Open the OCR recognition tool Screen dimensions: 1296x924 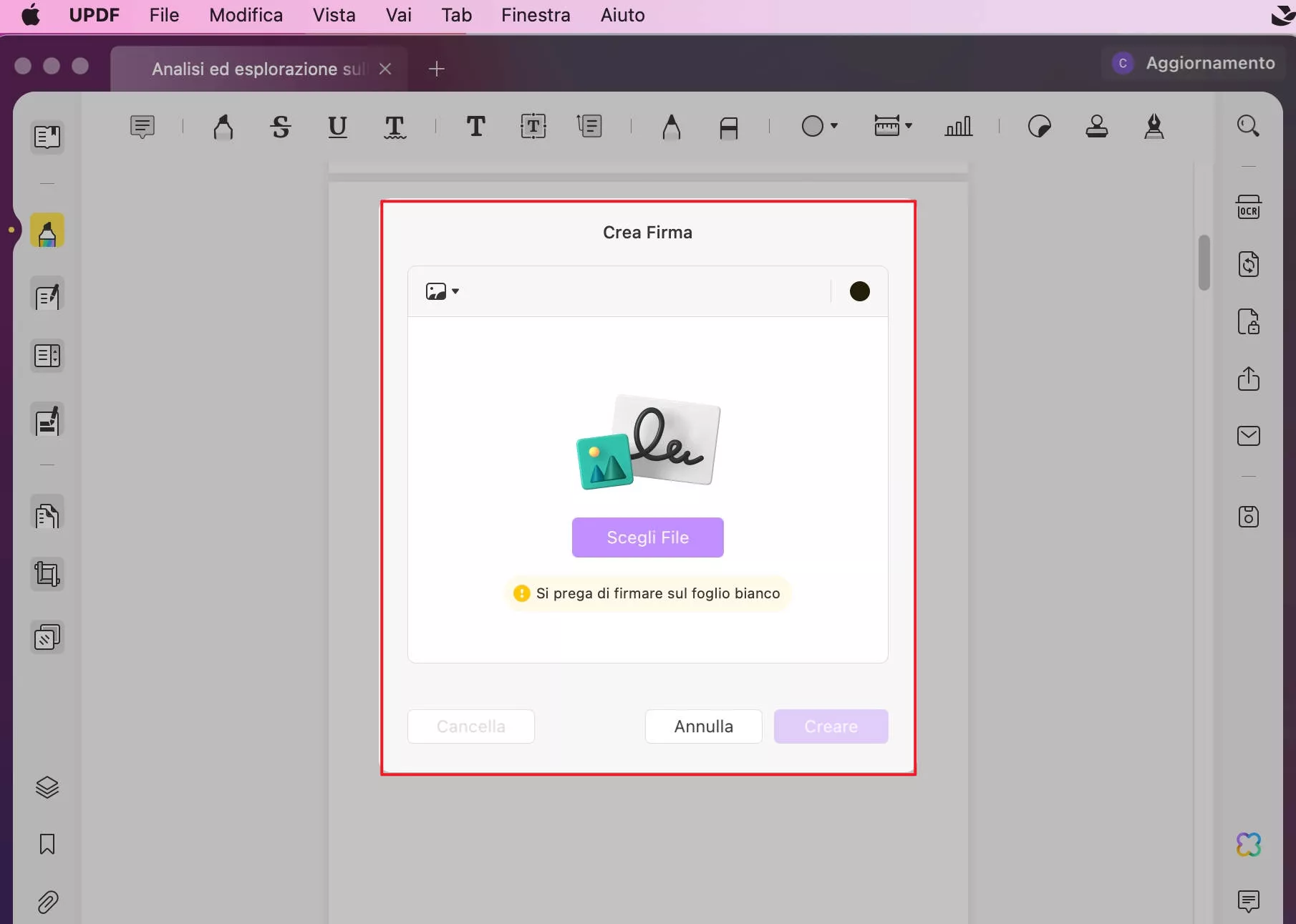pyautogui.click(x=1249, y=207)
